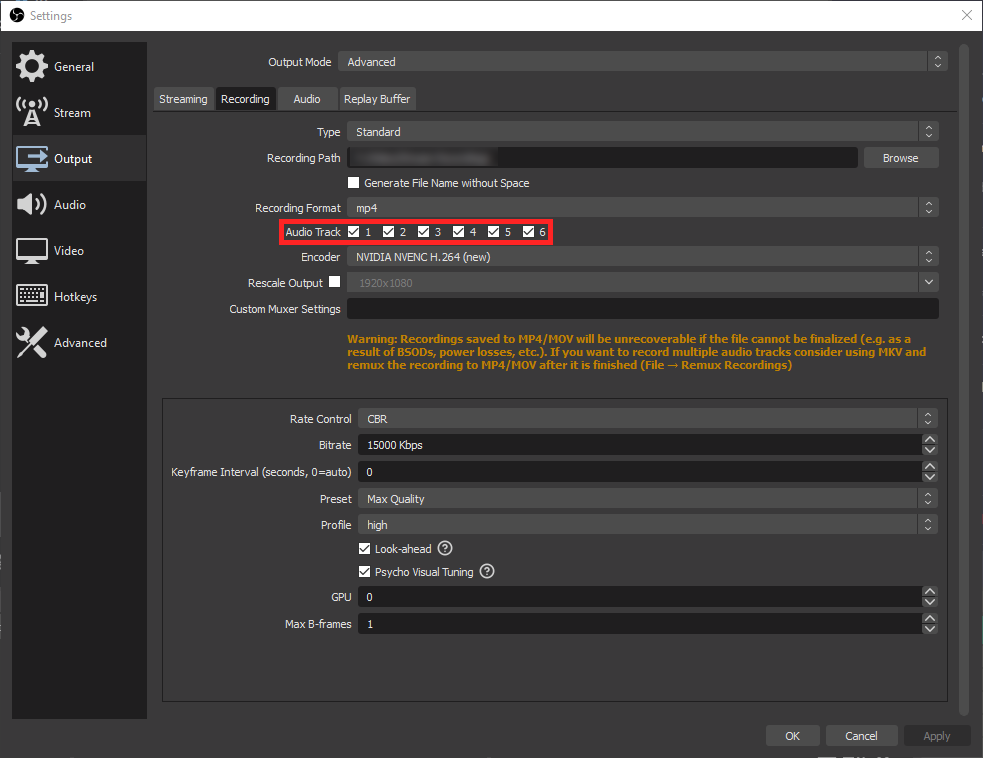
Task: Decrease Bitrate with down arrow
Action: pyautogui.click(x=930, y=450)
